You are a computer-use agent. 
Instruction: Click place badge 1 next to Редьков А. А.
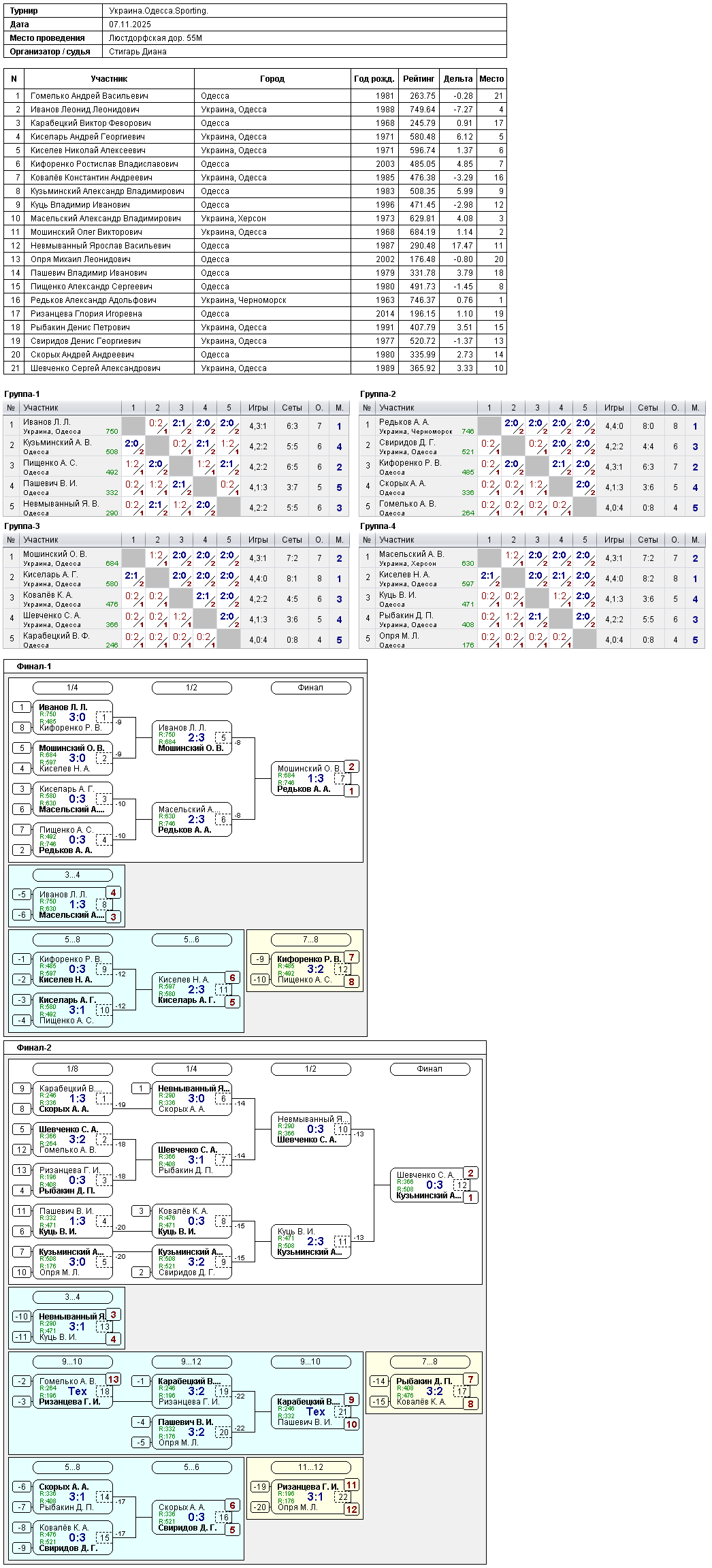tap(351, 791)
